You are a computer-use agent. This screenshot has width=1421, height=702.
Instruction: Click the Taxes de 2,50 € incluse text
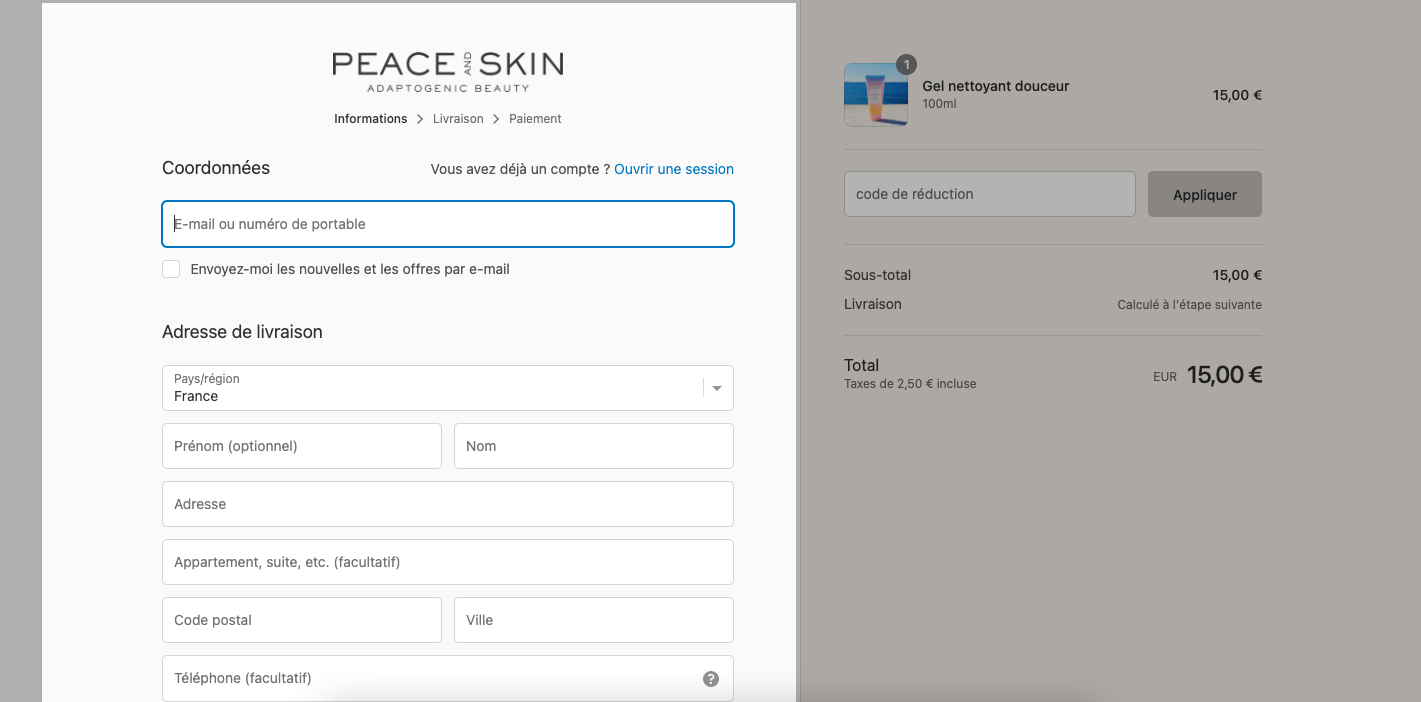[910, 384]
